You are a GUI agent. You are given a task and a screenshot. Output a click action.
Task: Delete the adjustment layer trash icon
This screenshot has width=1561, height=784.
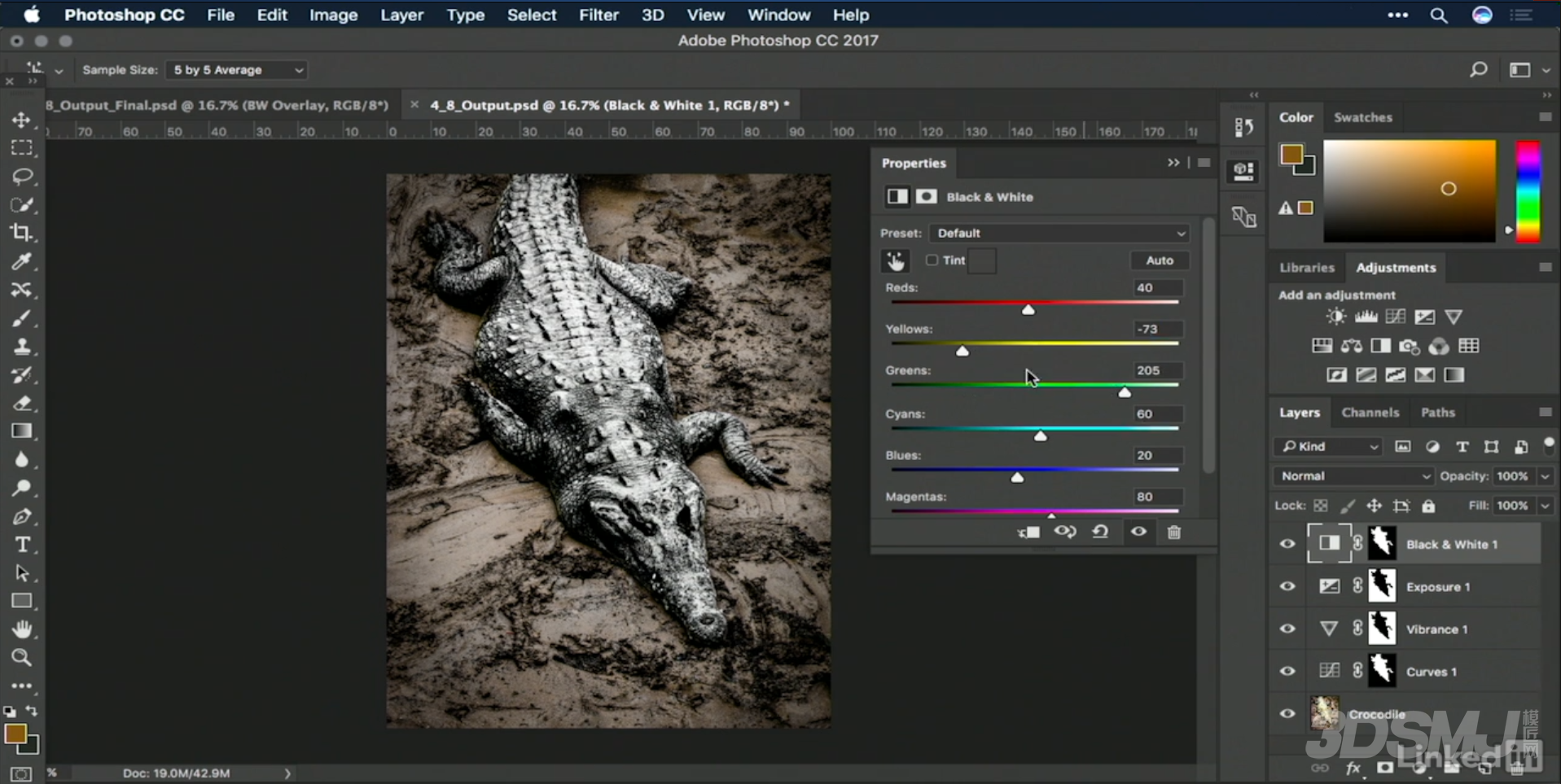(1173, 532)
